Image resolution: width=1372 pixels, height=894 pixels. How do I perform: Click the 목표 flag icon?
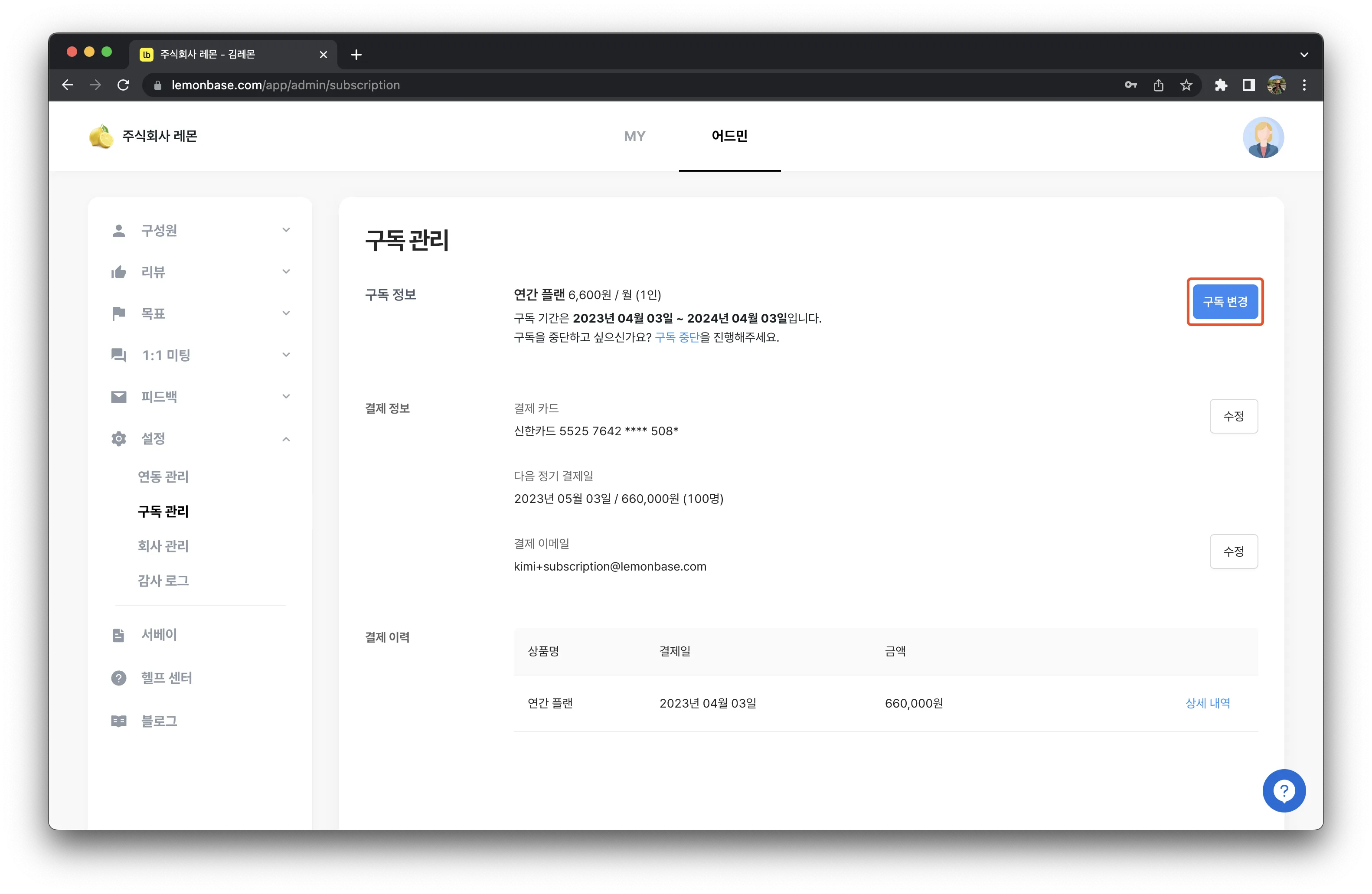coord(119,313)
